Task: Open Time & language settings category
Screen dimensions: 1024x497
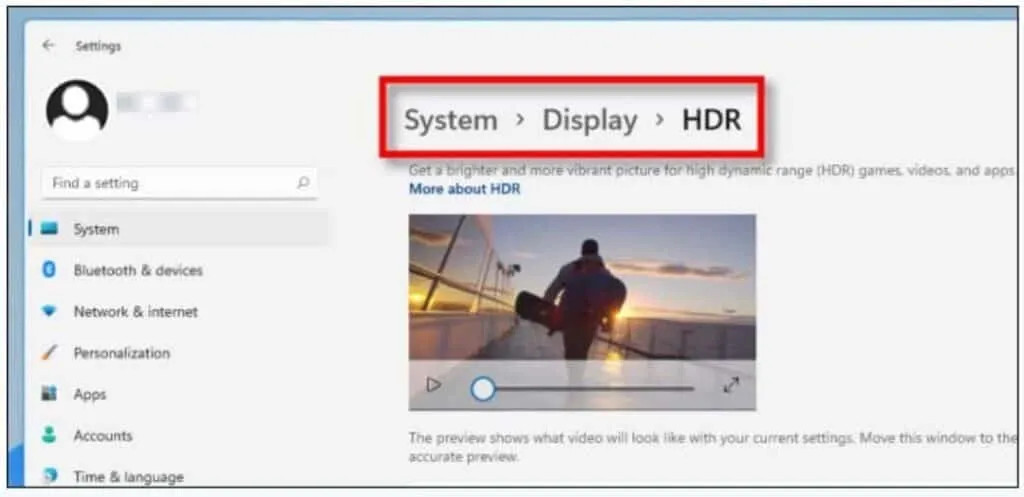Action: [128, 477]
